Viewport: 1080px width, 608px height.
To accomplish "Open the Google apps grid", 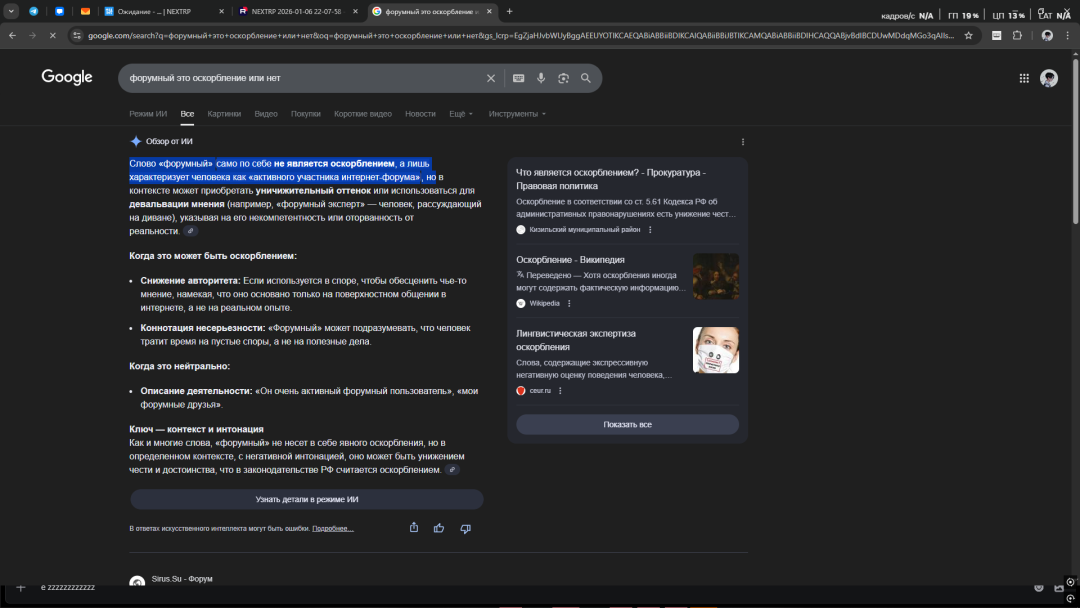I will (x=1024, y=78).
